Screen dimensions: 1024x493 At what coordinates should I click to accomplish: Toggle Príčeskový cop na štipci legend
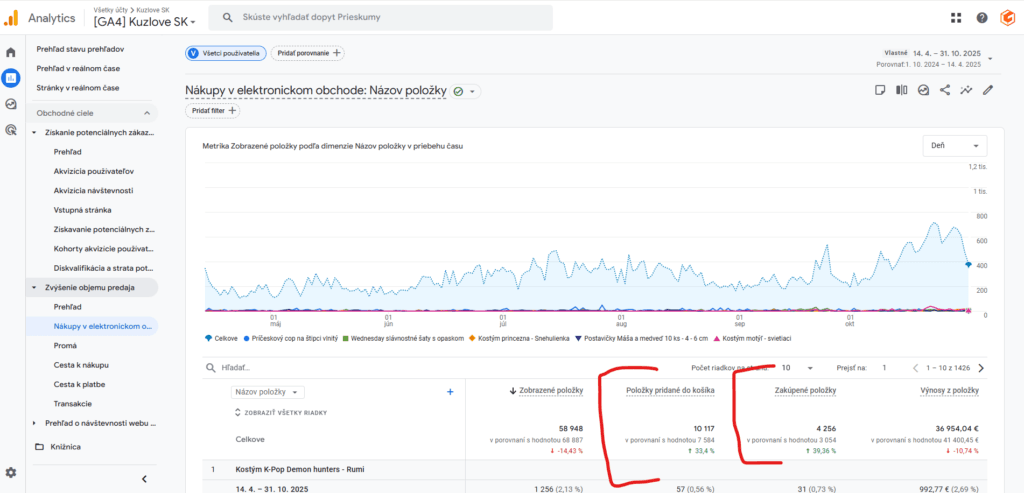[292, 338]
